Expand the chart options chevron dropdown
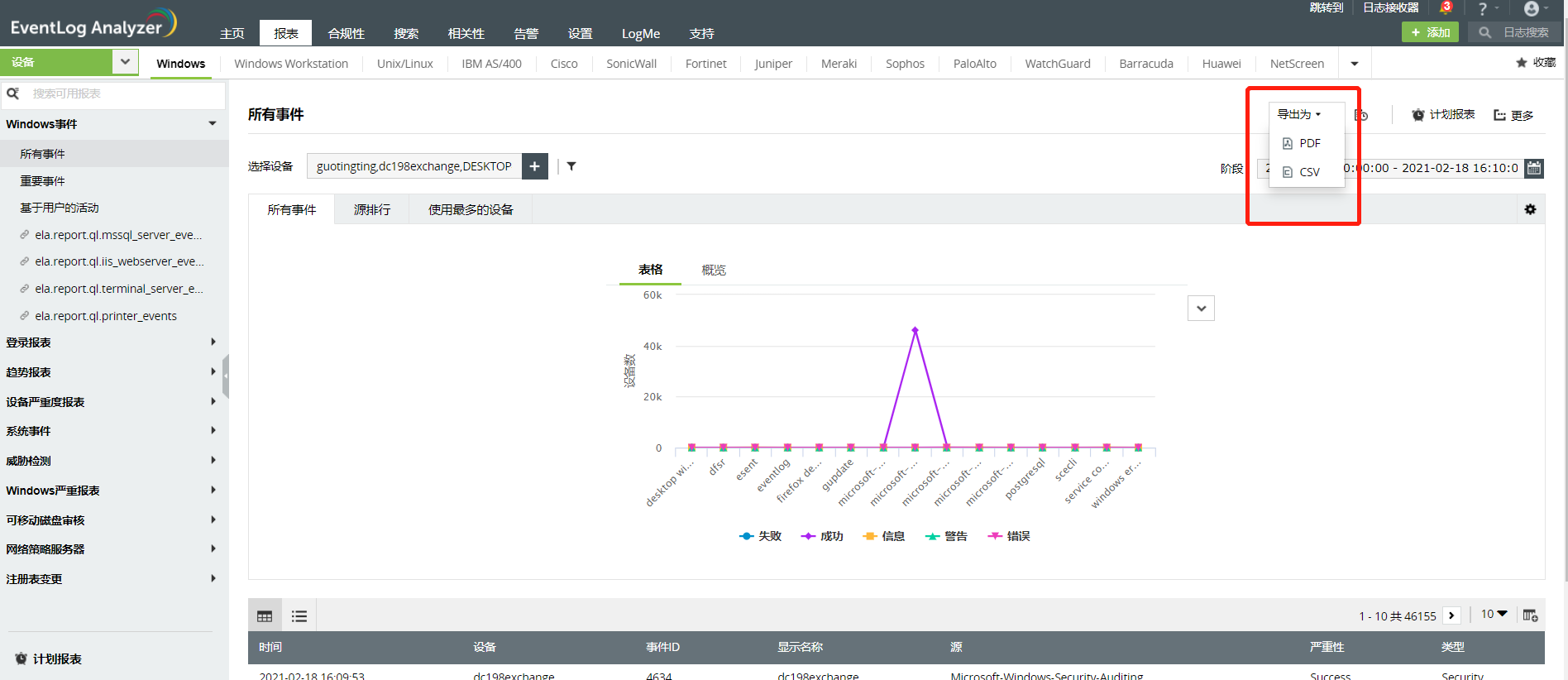Image resolution: width=1568 pixels, height=680 pixels. tap(1201, 309)
